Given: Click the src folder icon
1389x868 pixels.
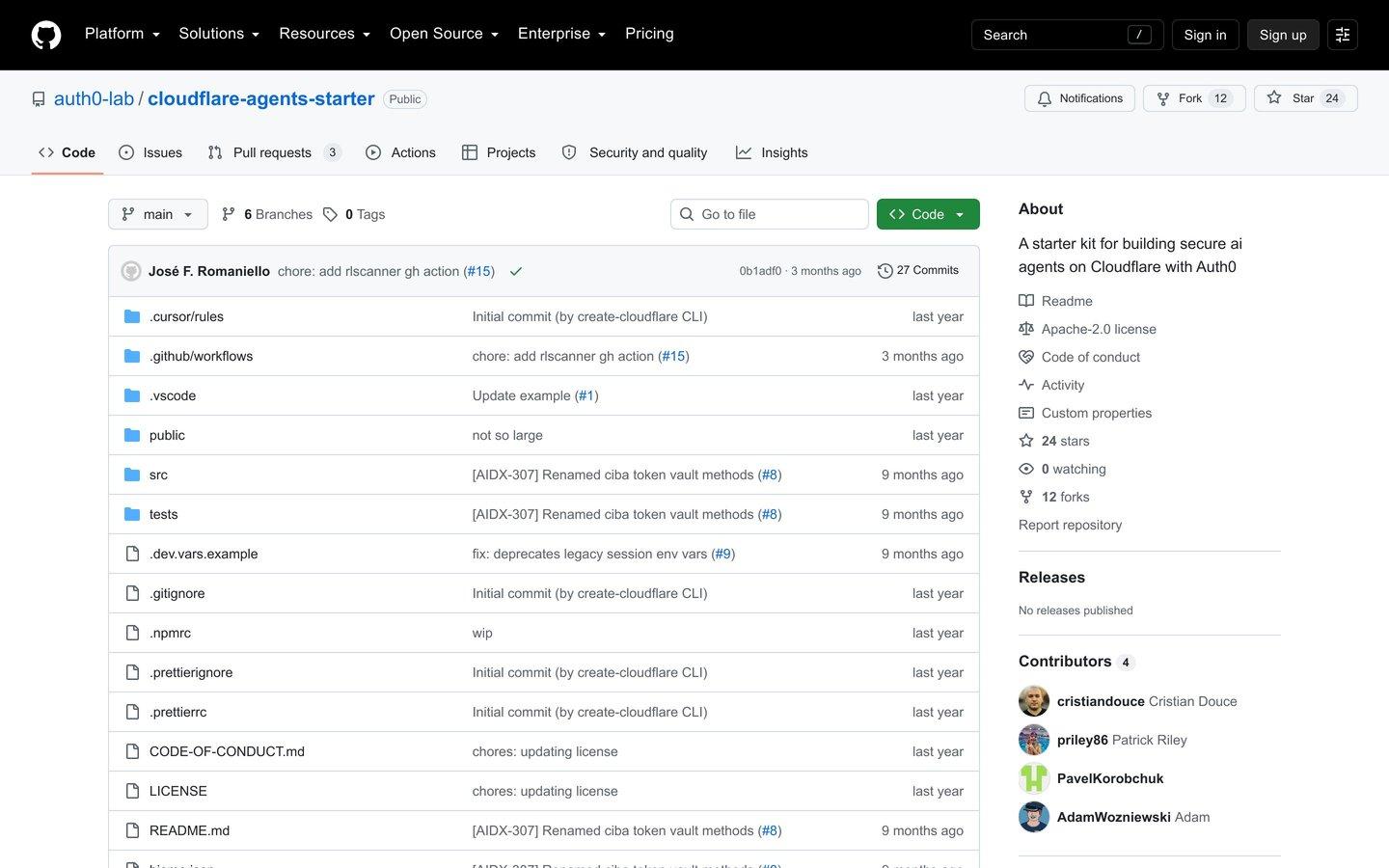Looking at the screenshot, I should [132, 475].
